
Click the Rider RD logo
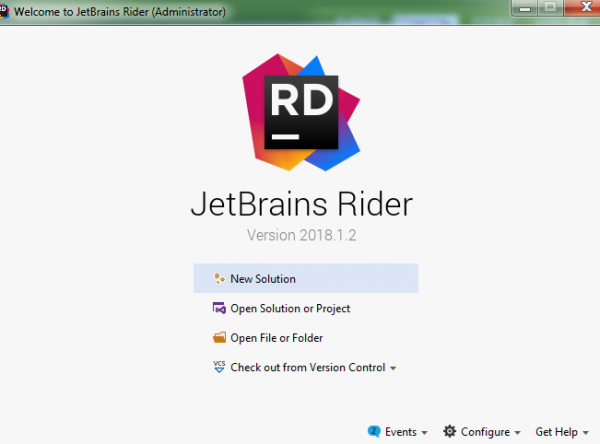pos(301,112)
